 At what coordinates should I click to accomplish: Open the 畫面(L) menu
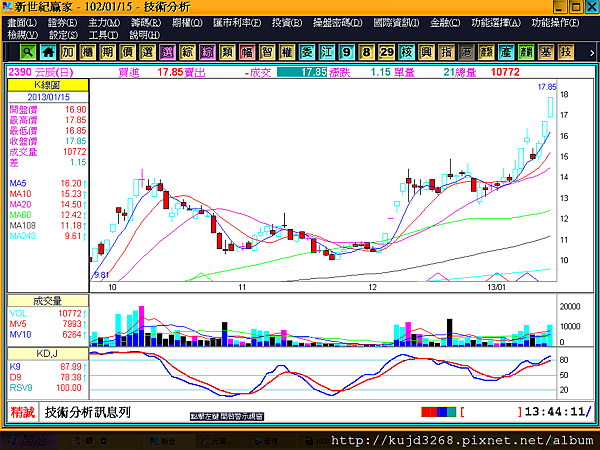tap(22, 23)
